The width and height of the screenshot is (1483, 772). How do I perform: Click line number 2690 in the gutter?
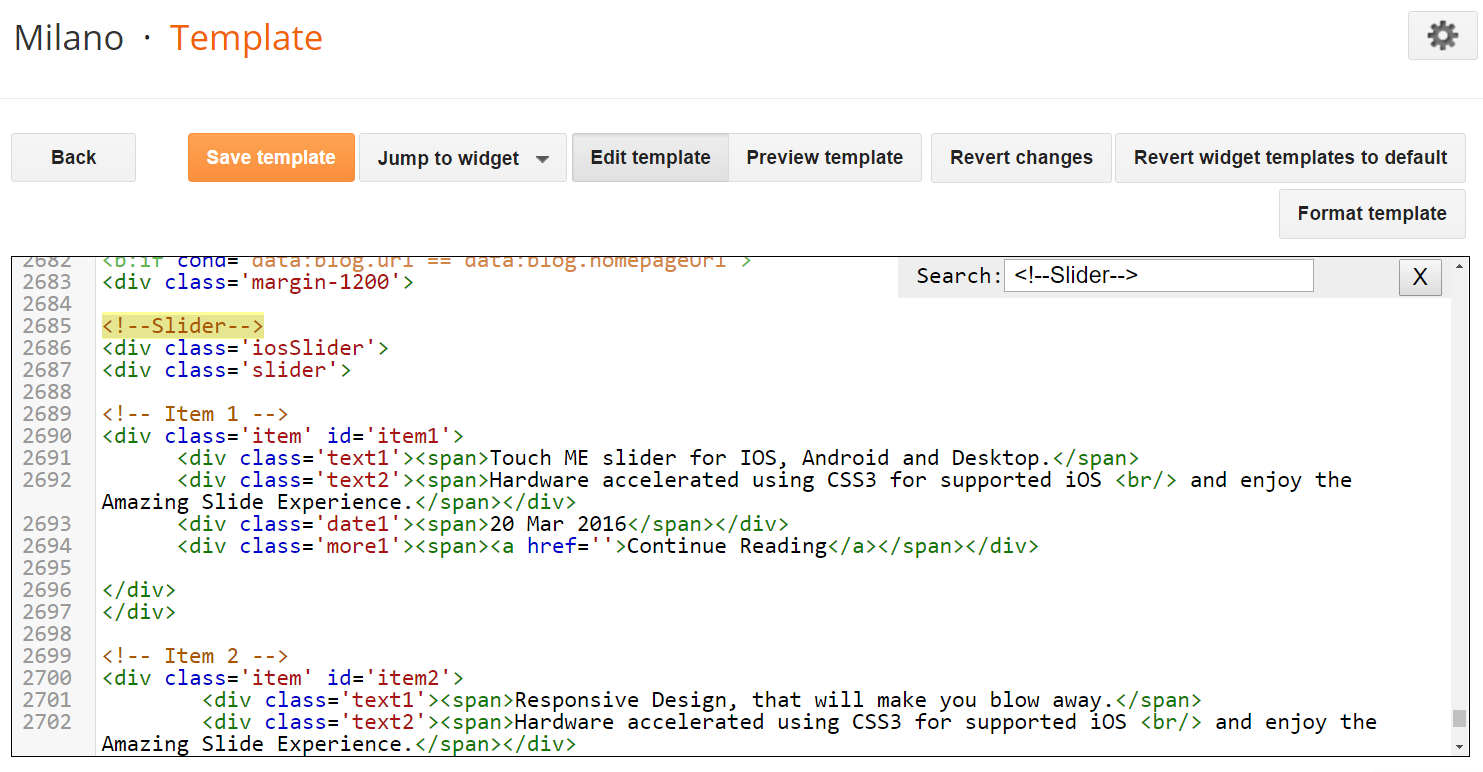(48, 436)
